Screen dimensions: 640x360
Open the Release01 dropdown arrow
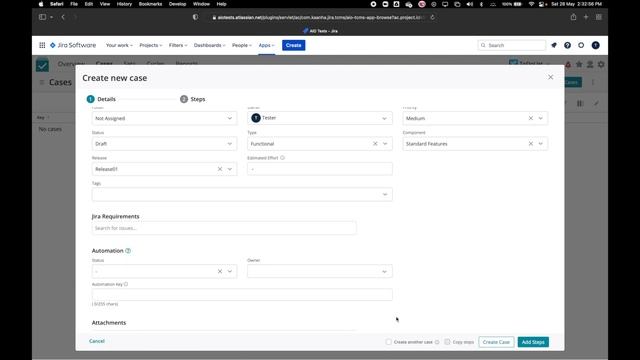(x=230, y=169)
